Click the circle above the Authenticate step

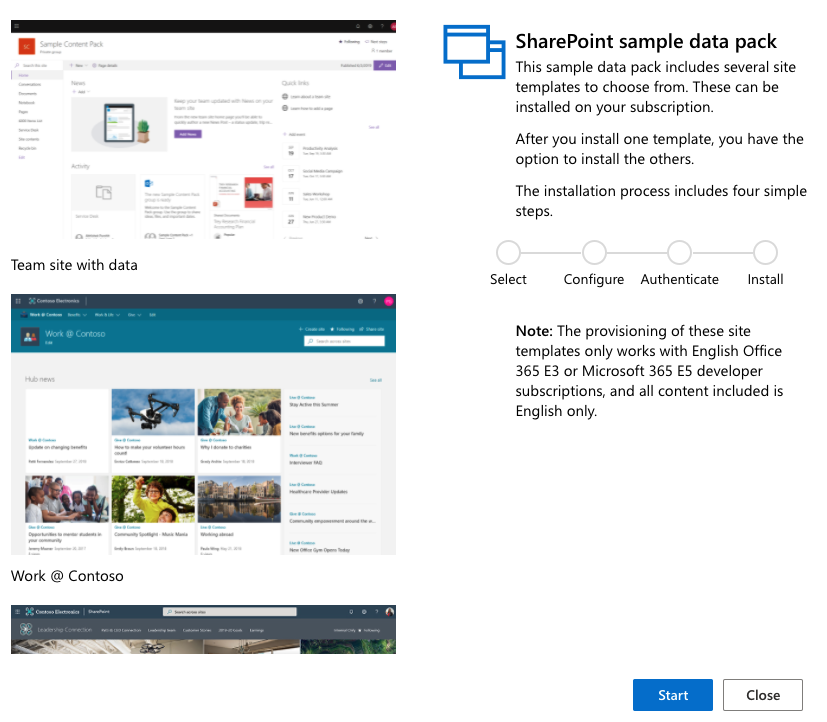[x=679, y=252]
